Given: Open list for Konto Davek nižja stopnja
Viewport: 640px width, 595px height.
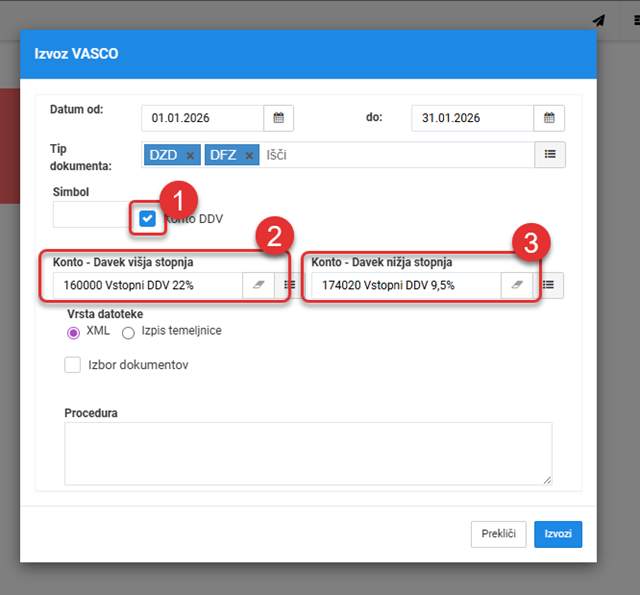Looking at the screenshot, I should tap(548, 285).
